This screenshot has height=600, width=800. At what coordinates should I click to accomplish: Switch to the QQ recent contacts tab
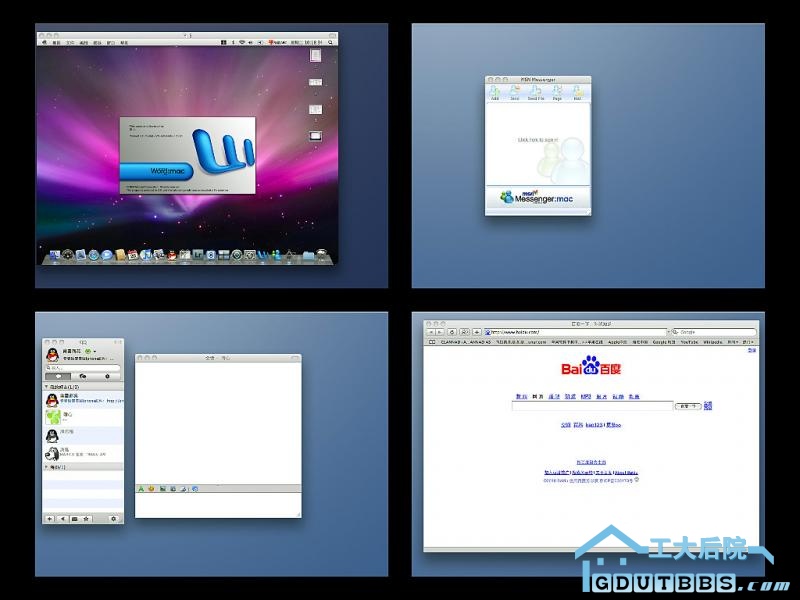[x=108, y=377]
